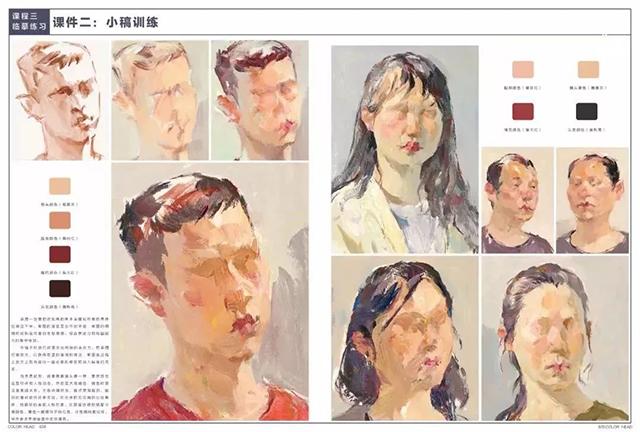The image size is (640, 432).
Task: Click the body text paragraph at lower left
Action: click(x=60, y=369)
